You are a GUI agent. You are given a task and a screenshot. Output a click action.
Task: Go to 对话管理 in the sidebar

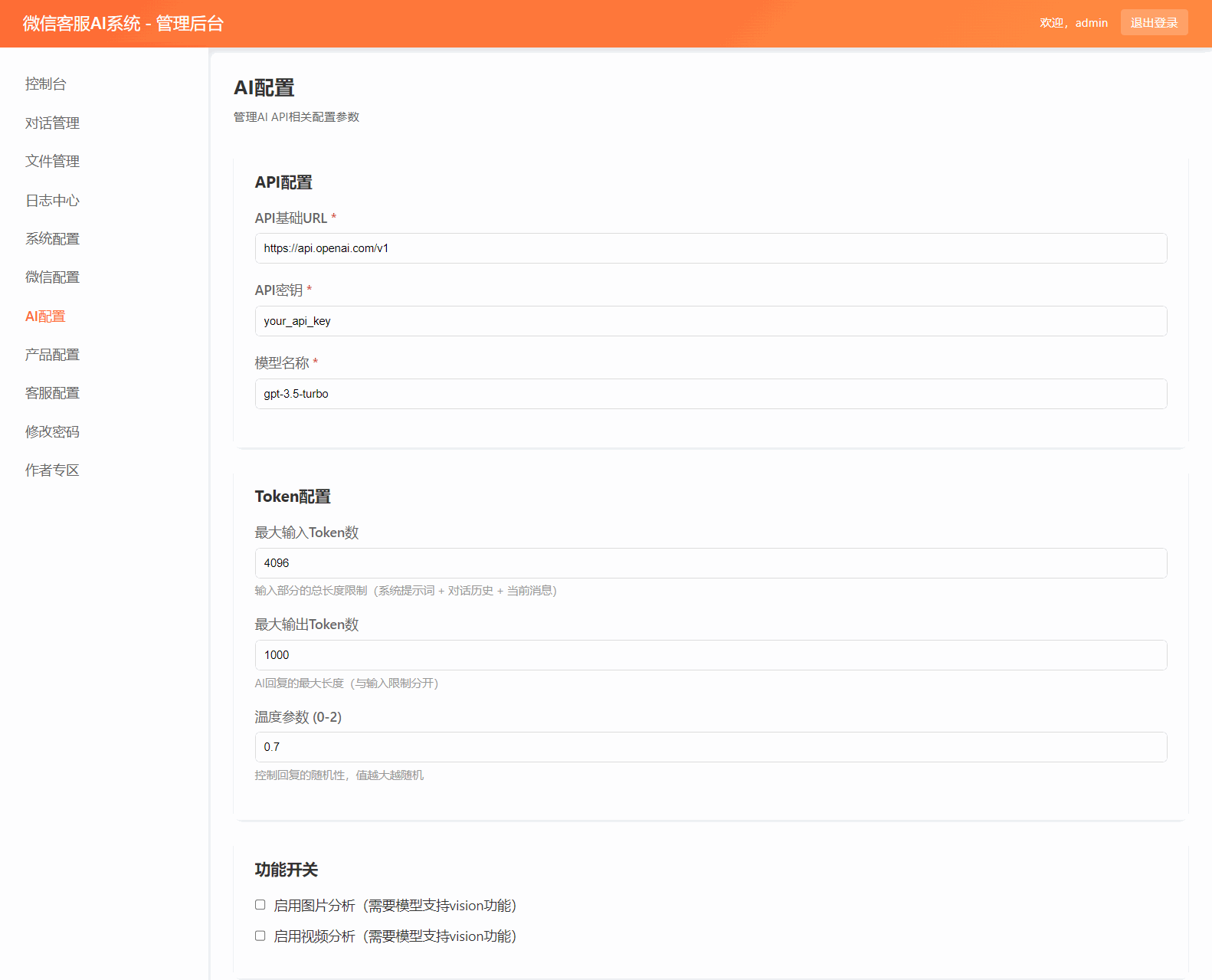52,123
